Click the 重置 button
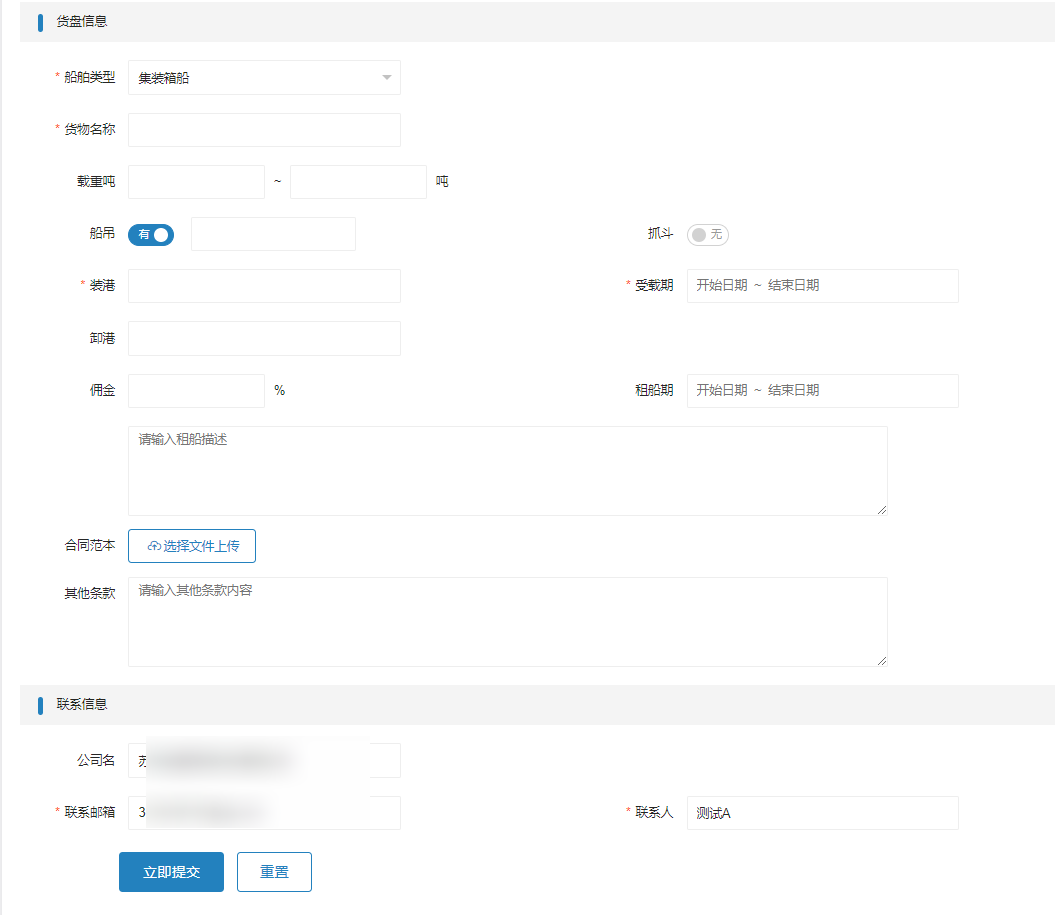 tap(274, 872)
